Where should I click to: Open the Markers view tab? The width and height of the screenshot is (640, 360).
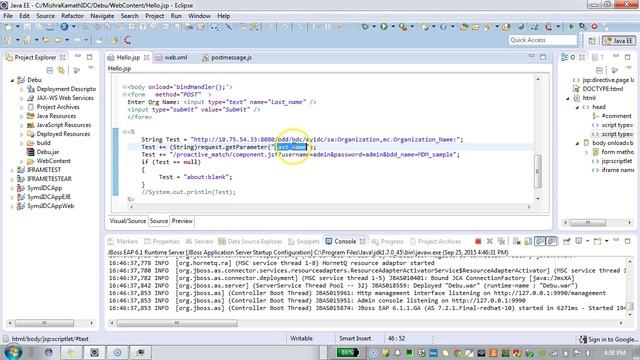pos(123,241)
